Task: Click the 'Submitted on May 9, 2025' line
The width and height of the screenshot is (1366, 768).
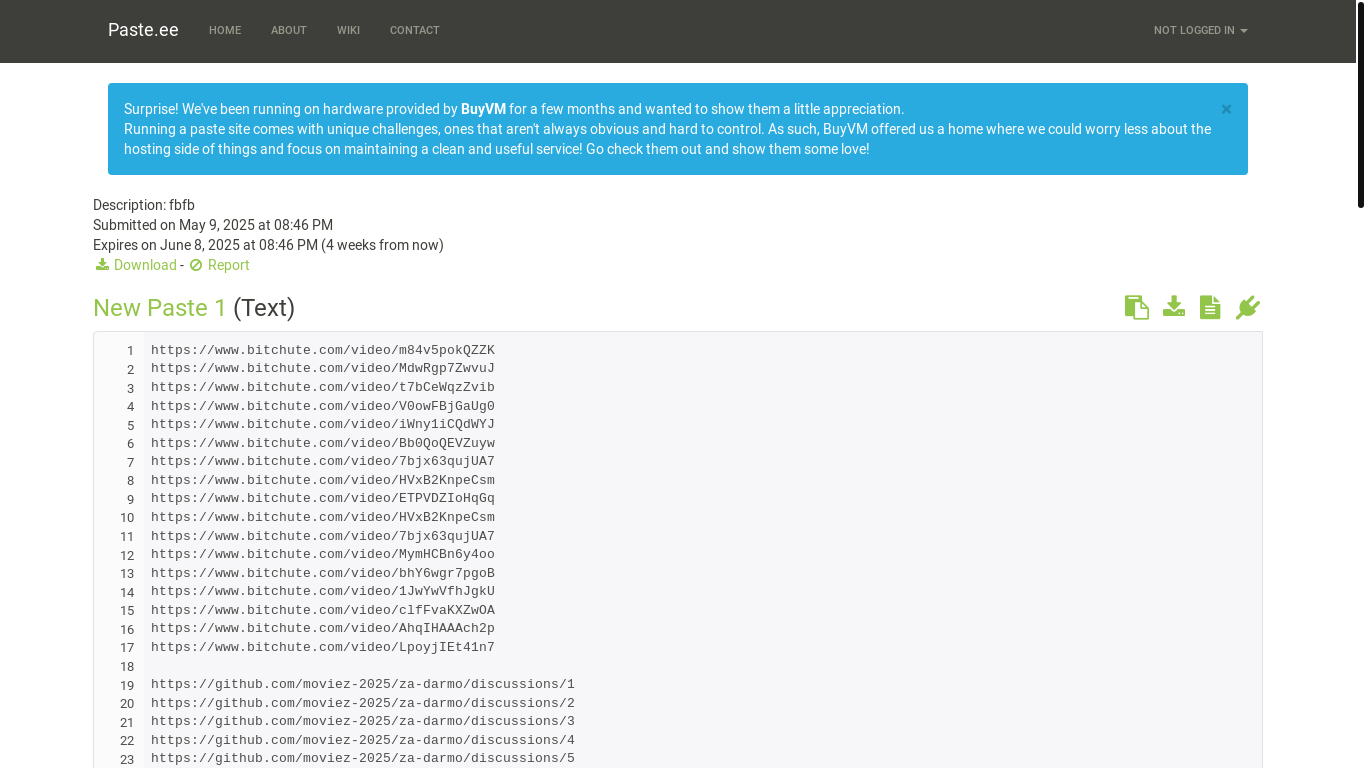Action: click(213, 225)
